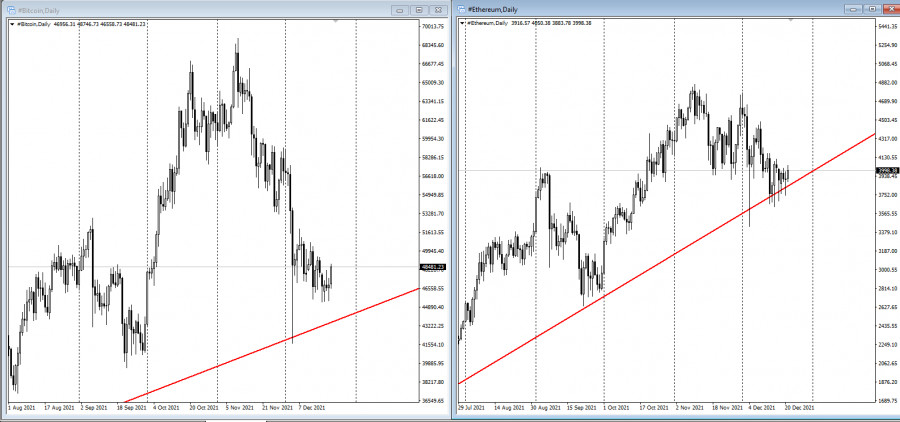Image resolution: width=900 pixels, height=422 pixels.
Task: Click the 2 Sep 2021 date label
Action: tap(94, 408)
